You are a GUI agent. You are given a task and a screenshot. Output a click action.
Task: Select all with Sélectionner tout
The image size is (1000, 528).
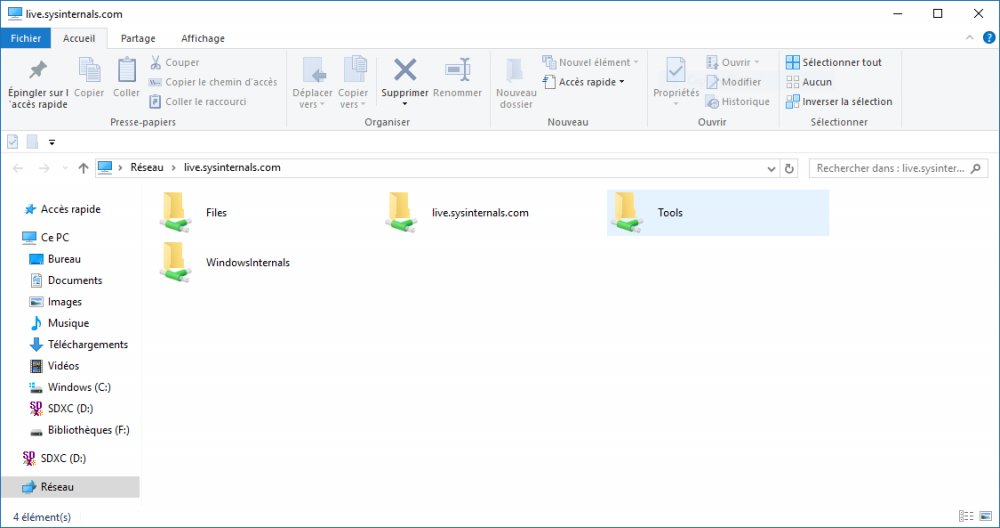click(834, 62)
